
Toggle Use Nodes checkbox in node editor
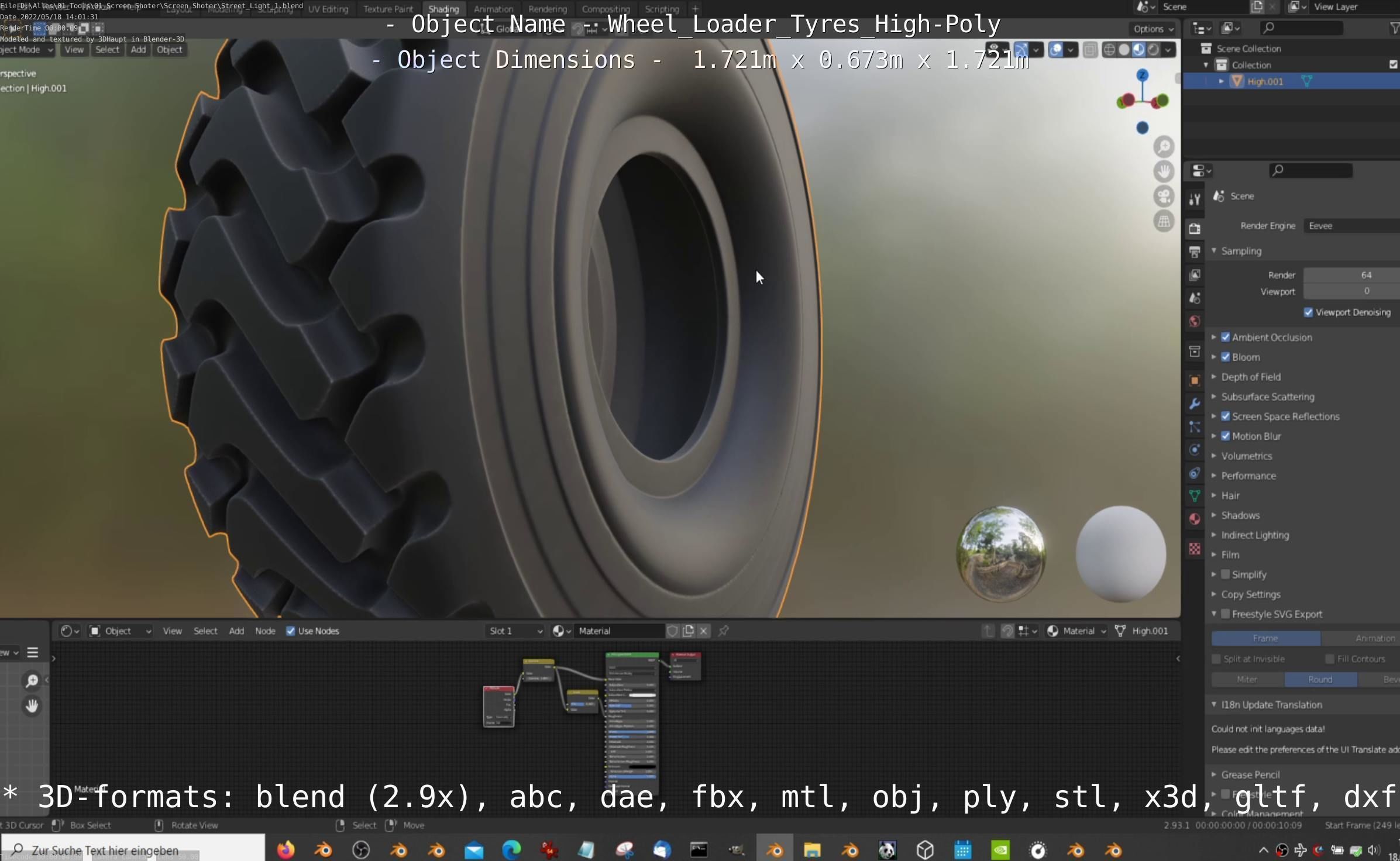(290, 631)
